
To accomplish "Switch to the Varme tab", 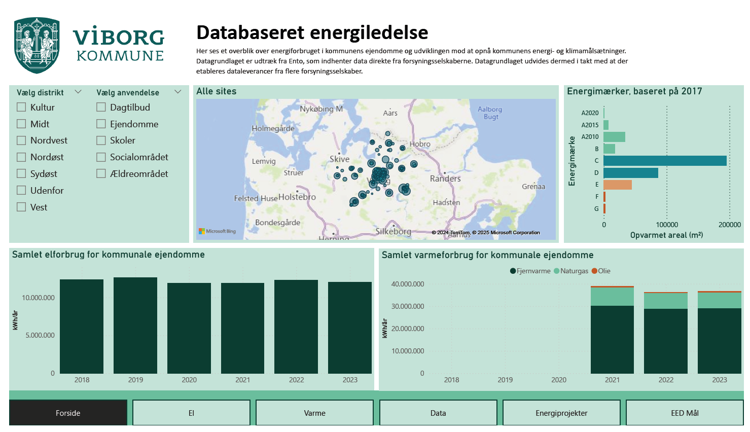I will tap(314, 412).
